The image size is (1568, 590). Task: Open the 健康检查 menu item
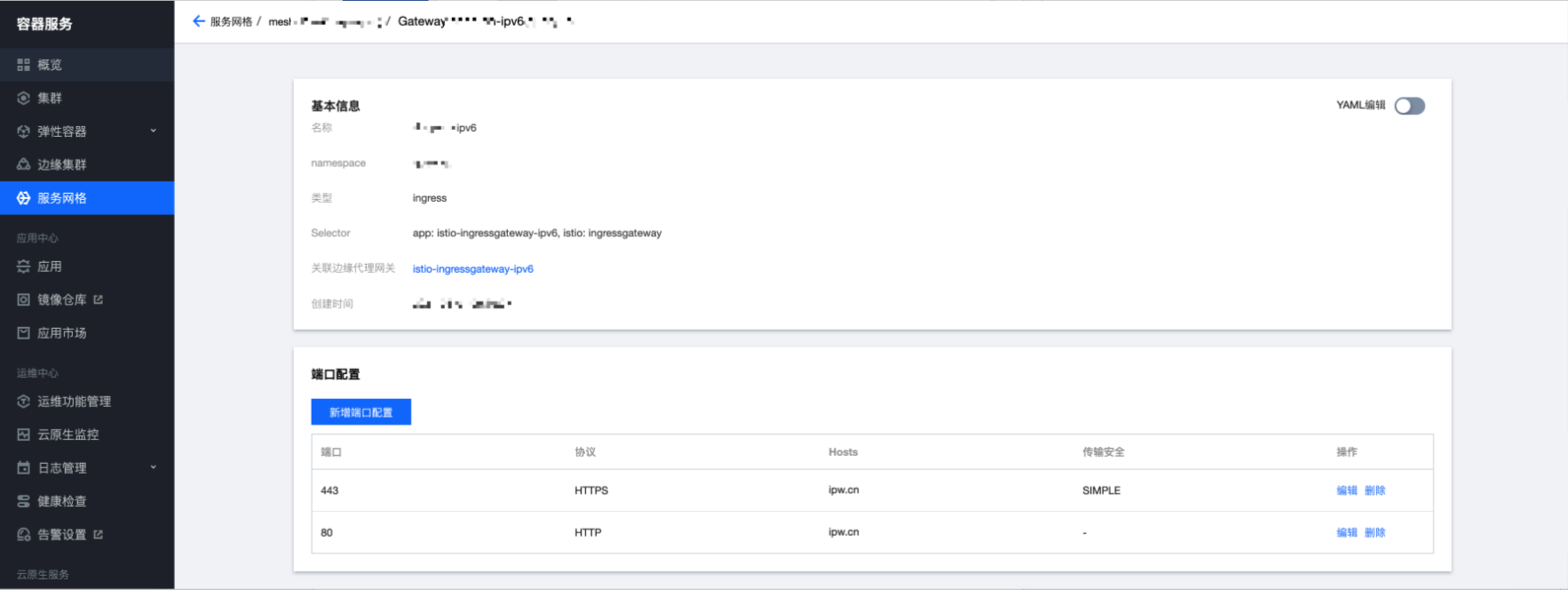pos(87,501)
